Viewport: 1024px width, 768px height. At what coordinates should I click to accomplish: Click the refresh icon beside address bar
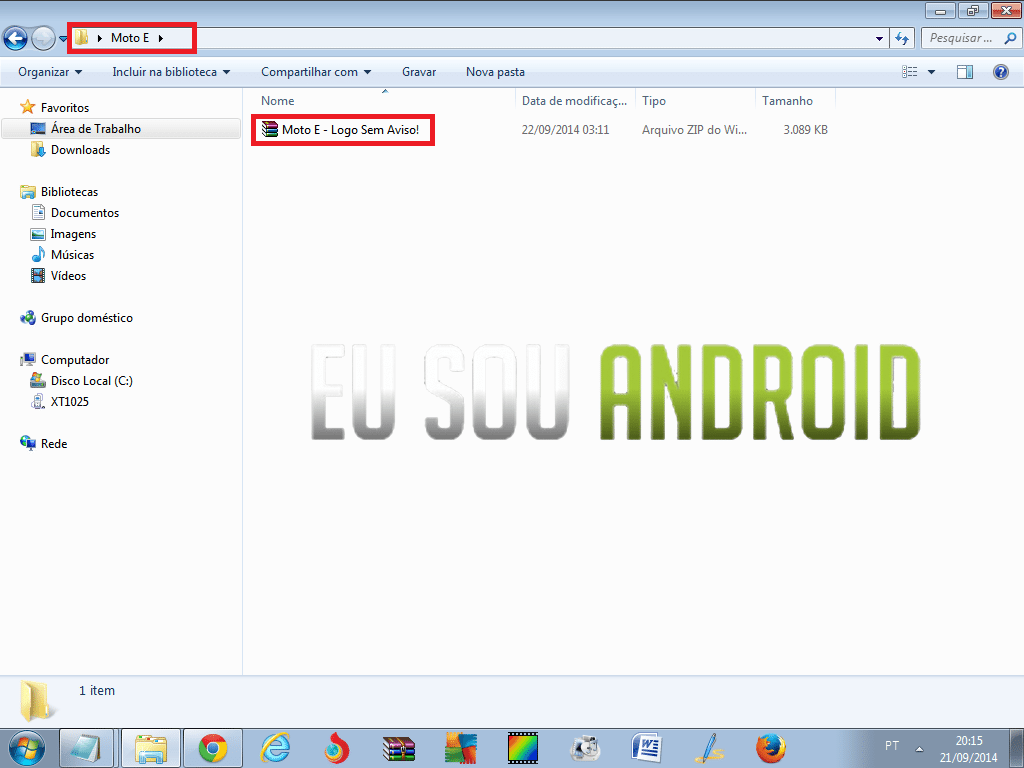coord(902,38)
